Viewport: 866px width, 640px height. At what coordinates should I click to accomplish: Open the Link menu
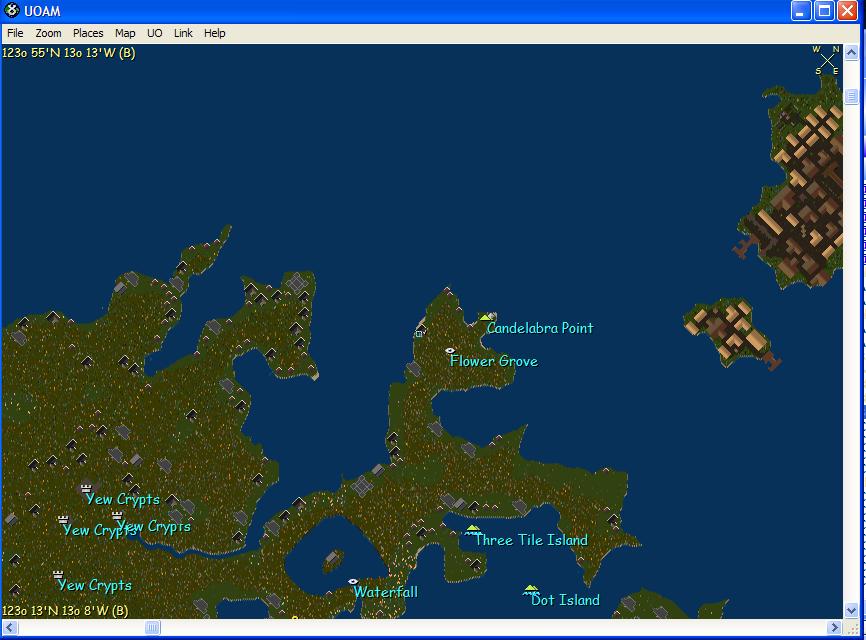183,33
